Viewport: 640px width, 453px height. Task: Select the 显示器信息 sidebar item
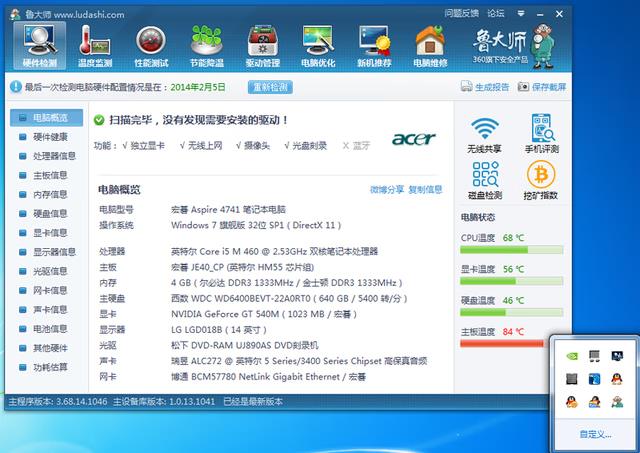tap(47, 252)
